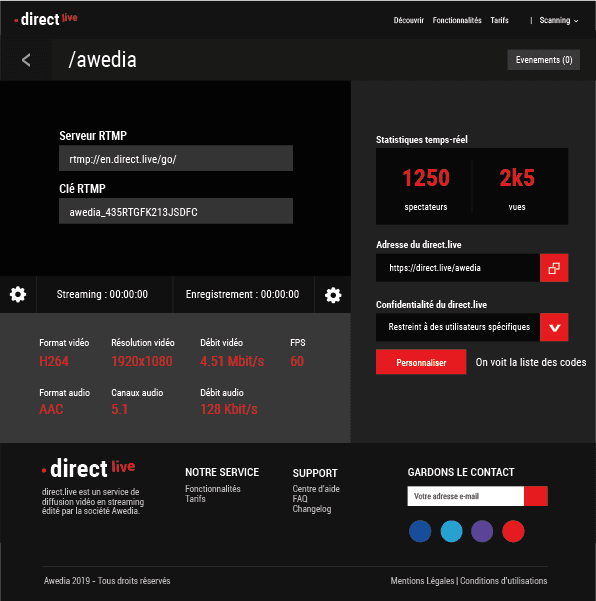Click the 1250 spectateurs statistic
This screenshot has height=601, width=596.
pos(426,188)
